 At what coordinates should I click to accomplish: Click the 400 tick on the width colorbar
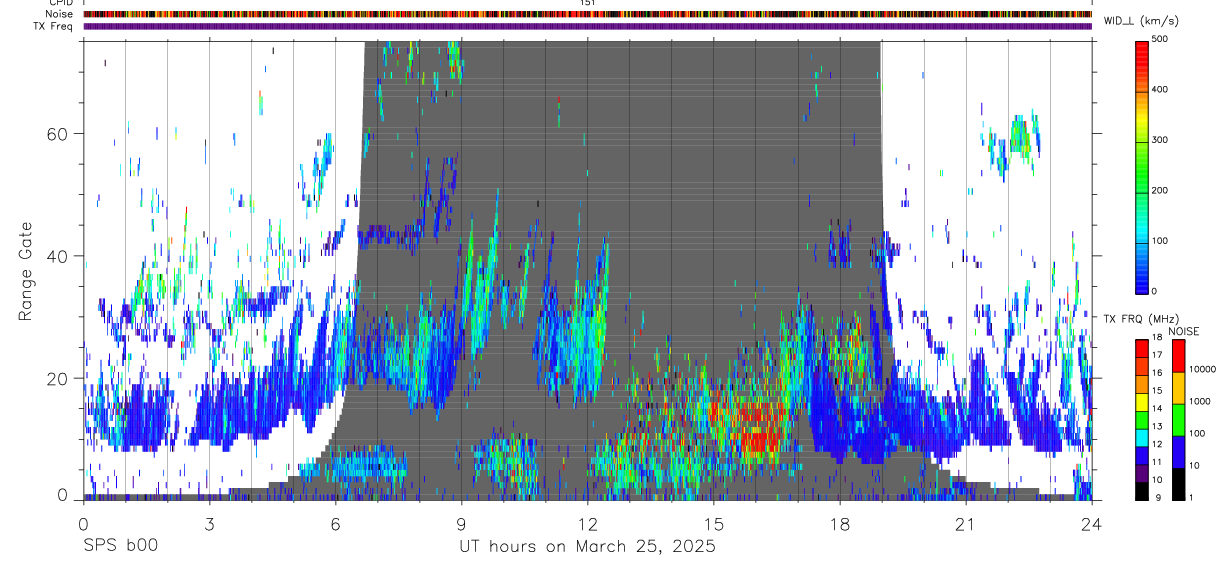(x=1162, y=89)
